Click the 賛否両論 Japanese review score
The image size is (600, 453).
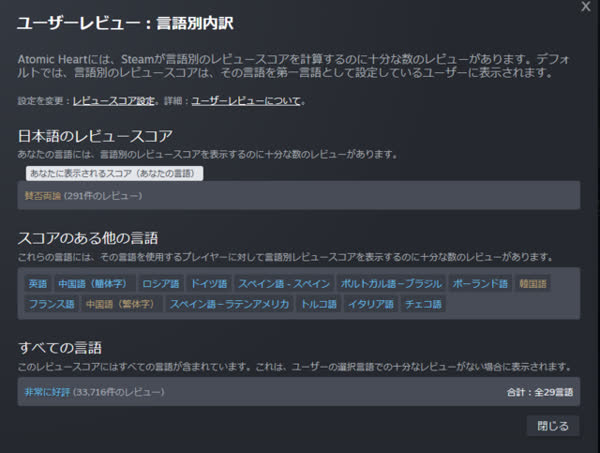(43, 196)
